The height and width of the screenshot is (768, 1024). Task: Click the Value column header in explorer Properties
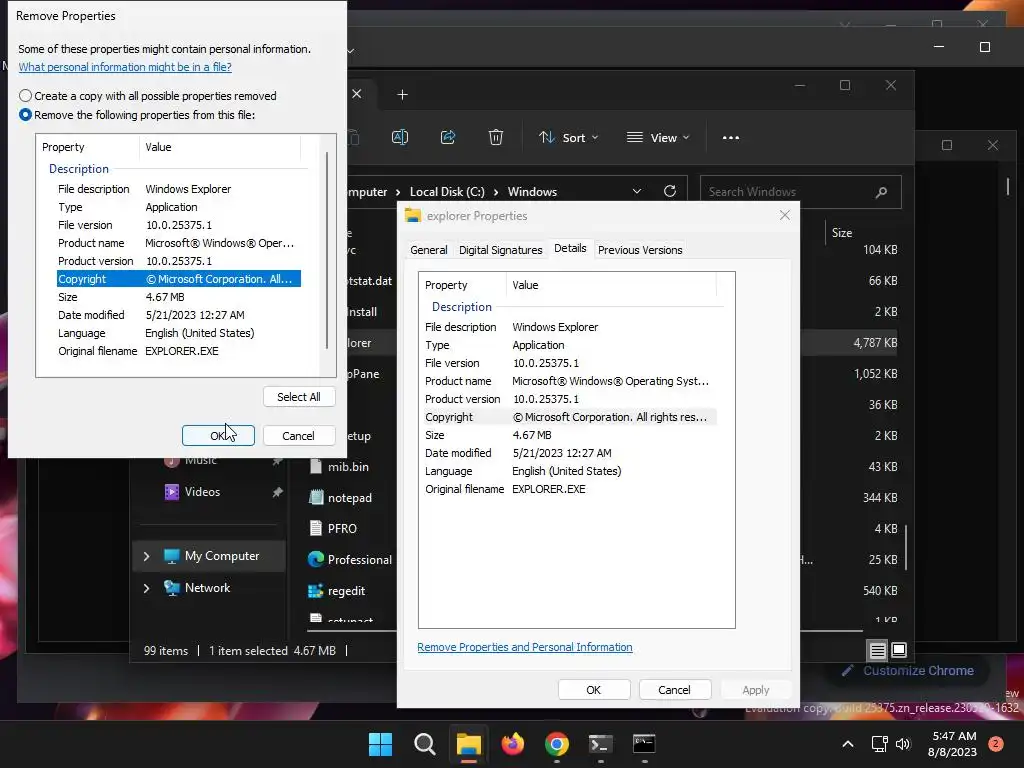(x=611, y=285)
